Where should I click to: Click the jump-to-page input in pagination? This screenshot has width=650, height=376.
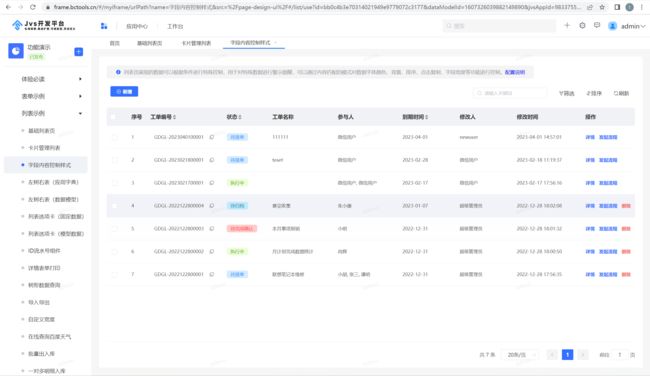(620, 355)
